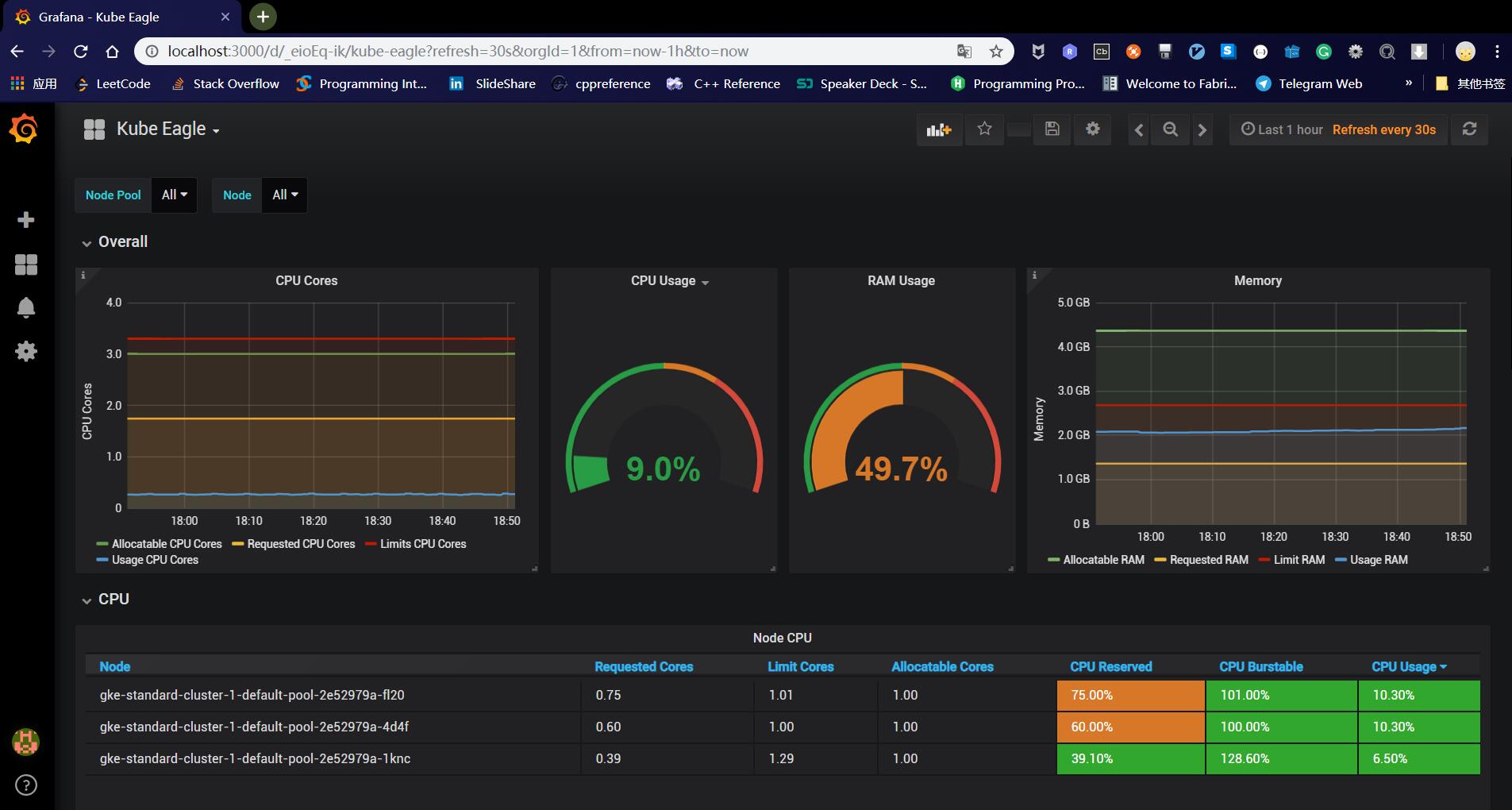Viewport: 1512px width, 810px height.
Task: Open Create plus menu in sidebar
Action: click(x=26, y=220)
